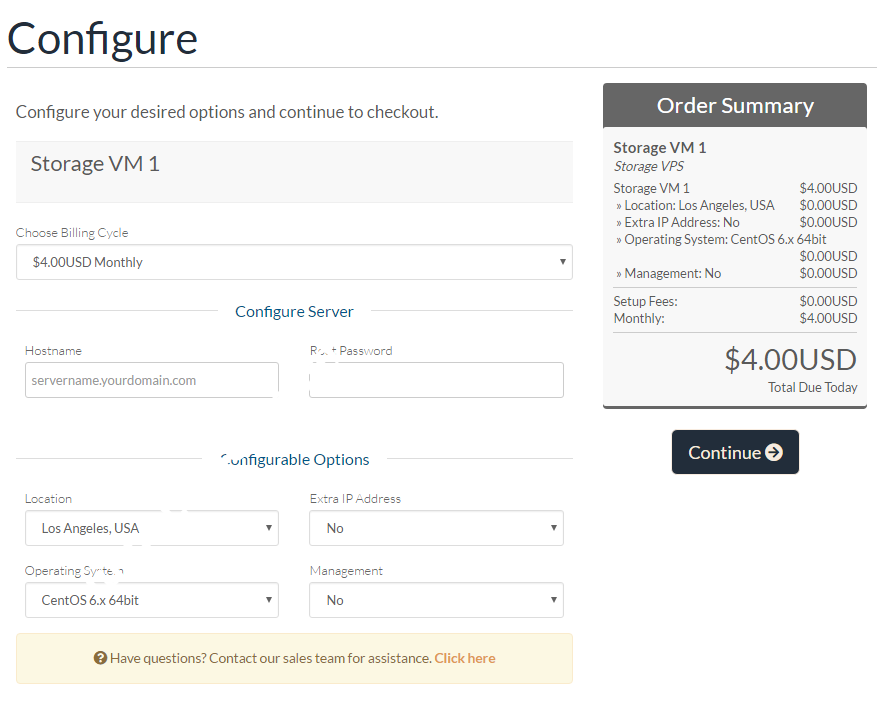Click the arrow icon on Continue button
887x701 pixels.
774,453
